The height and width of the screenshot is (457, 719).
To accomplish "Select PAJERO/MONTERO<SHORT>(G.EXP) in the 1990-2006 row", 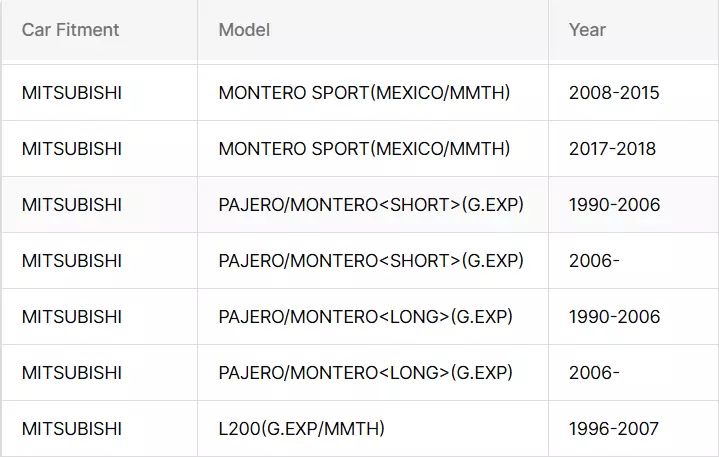I will click(371, 204).
